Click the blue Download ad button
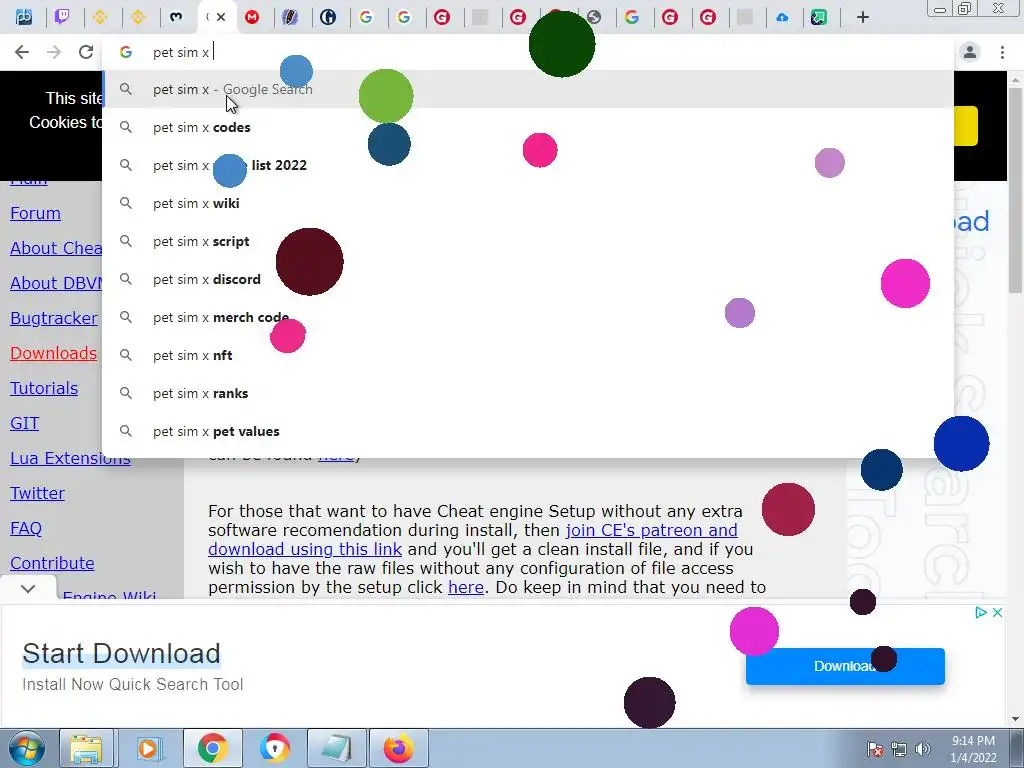The image size is (1024, 768). click(x=845, y=666)
